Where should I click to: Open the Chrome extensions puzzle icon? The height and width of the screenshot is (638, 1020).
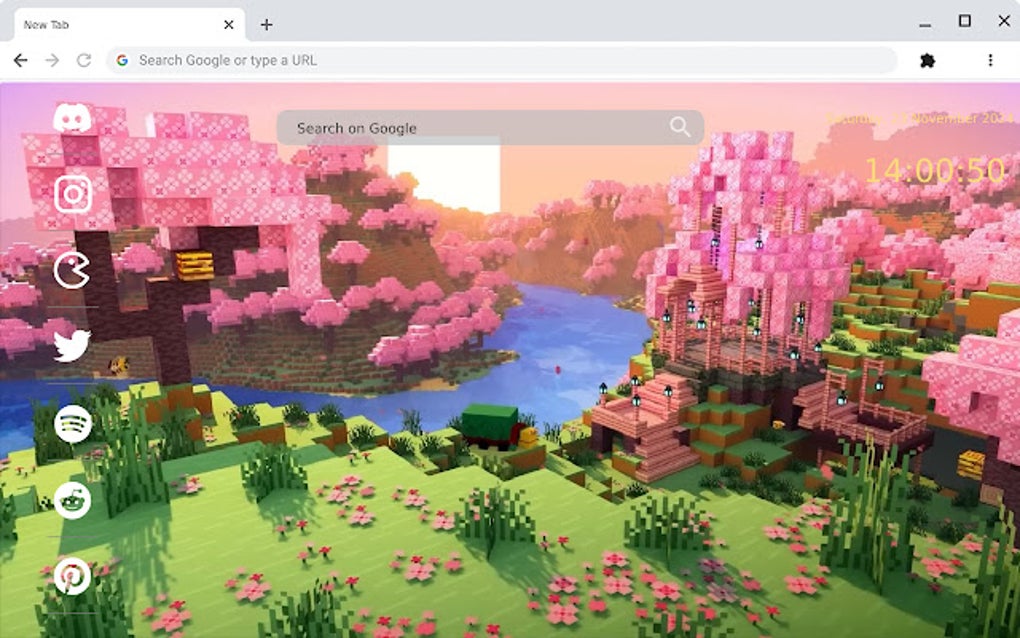click(x=927, y=60)
